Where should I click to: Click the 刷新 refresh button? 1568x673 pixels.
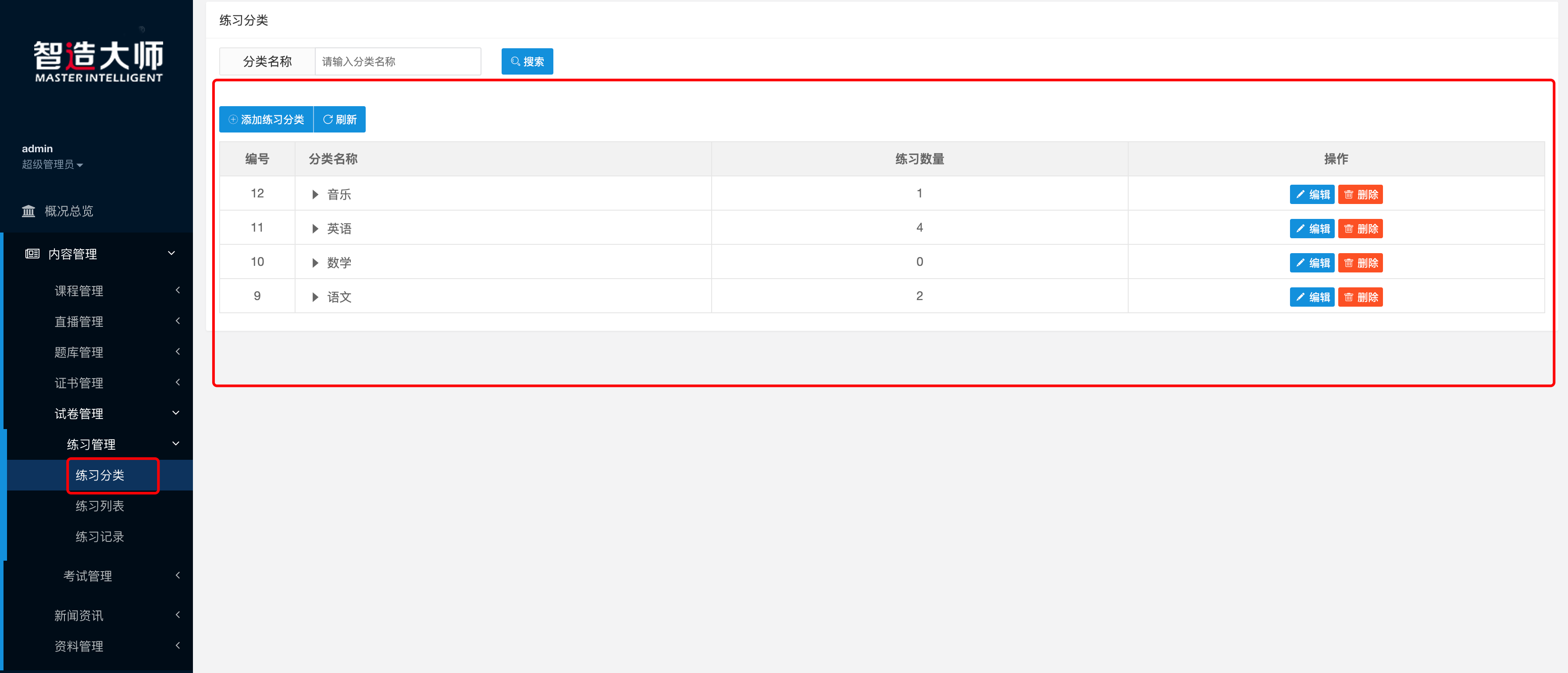coord(340,119)
